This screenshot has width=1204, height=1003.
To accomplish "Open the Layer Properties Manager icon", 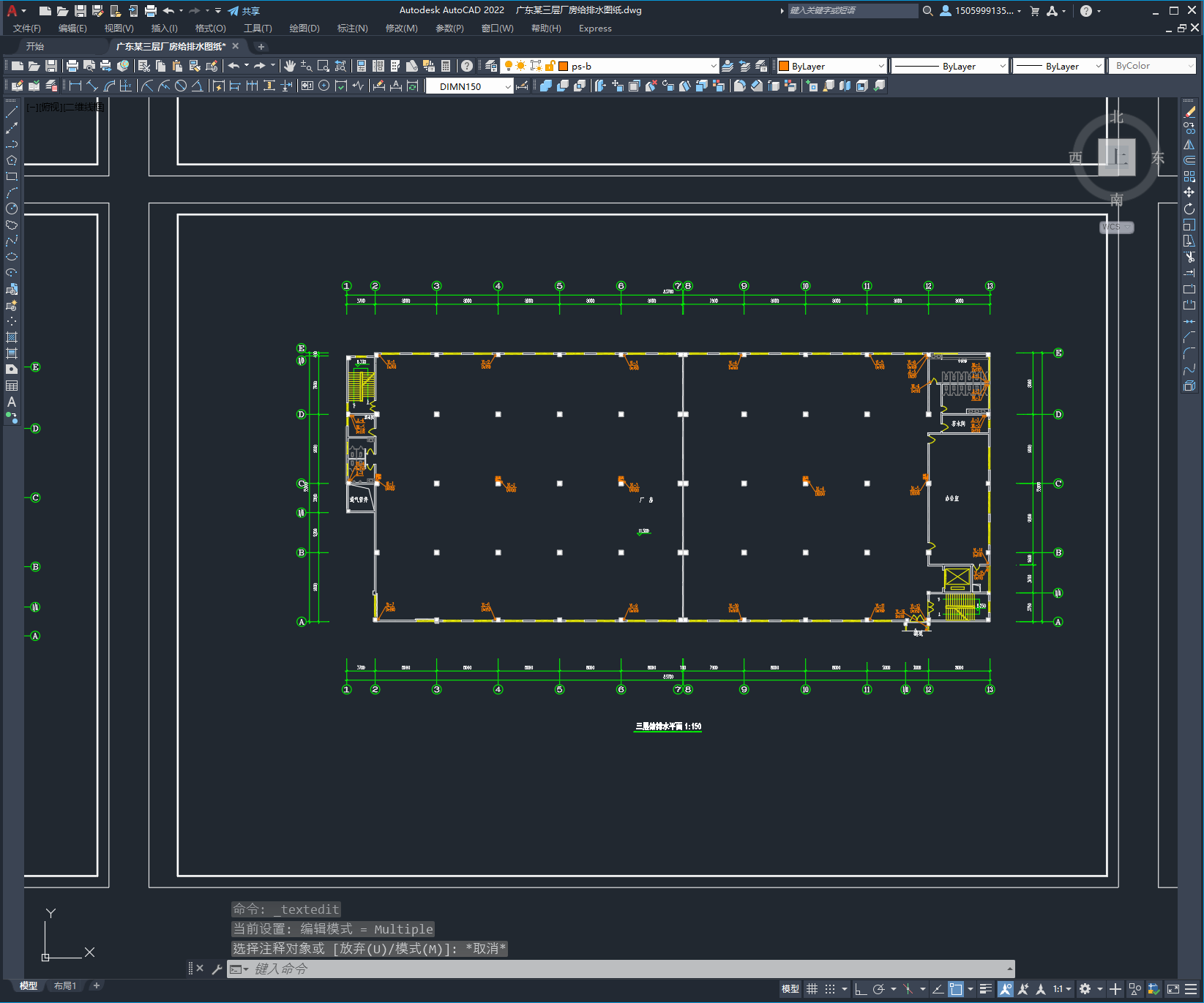I will 491,66.
